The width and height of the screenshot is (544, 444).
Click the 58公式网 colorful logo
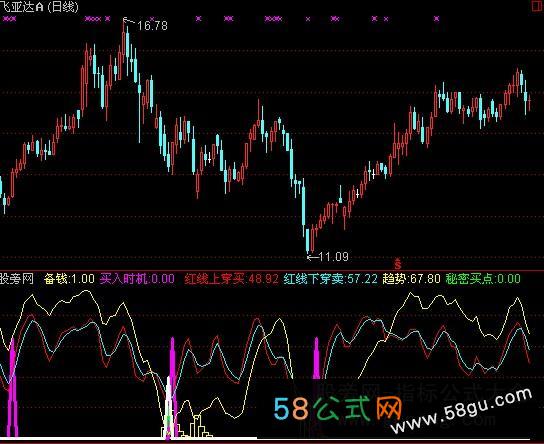(338, 409)
